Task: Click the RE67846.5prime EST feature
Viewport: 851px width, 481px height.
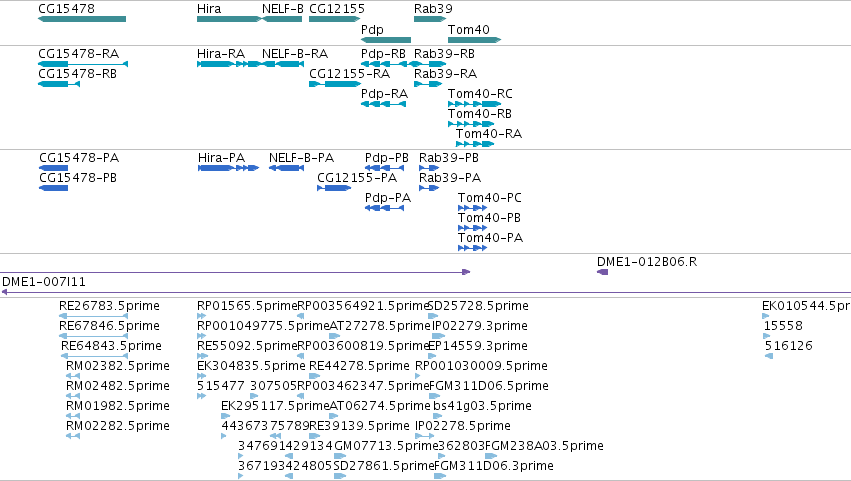Action: pos(93,336)
